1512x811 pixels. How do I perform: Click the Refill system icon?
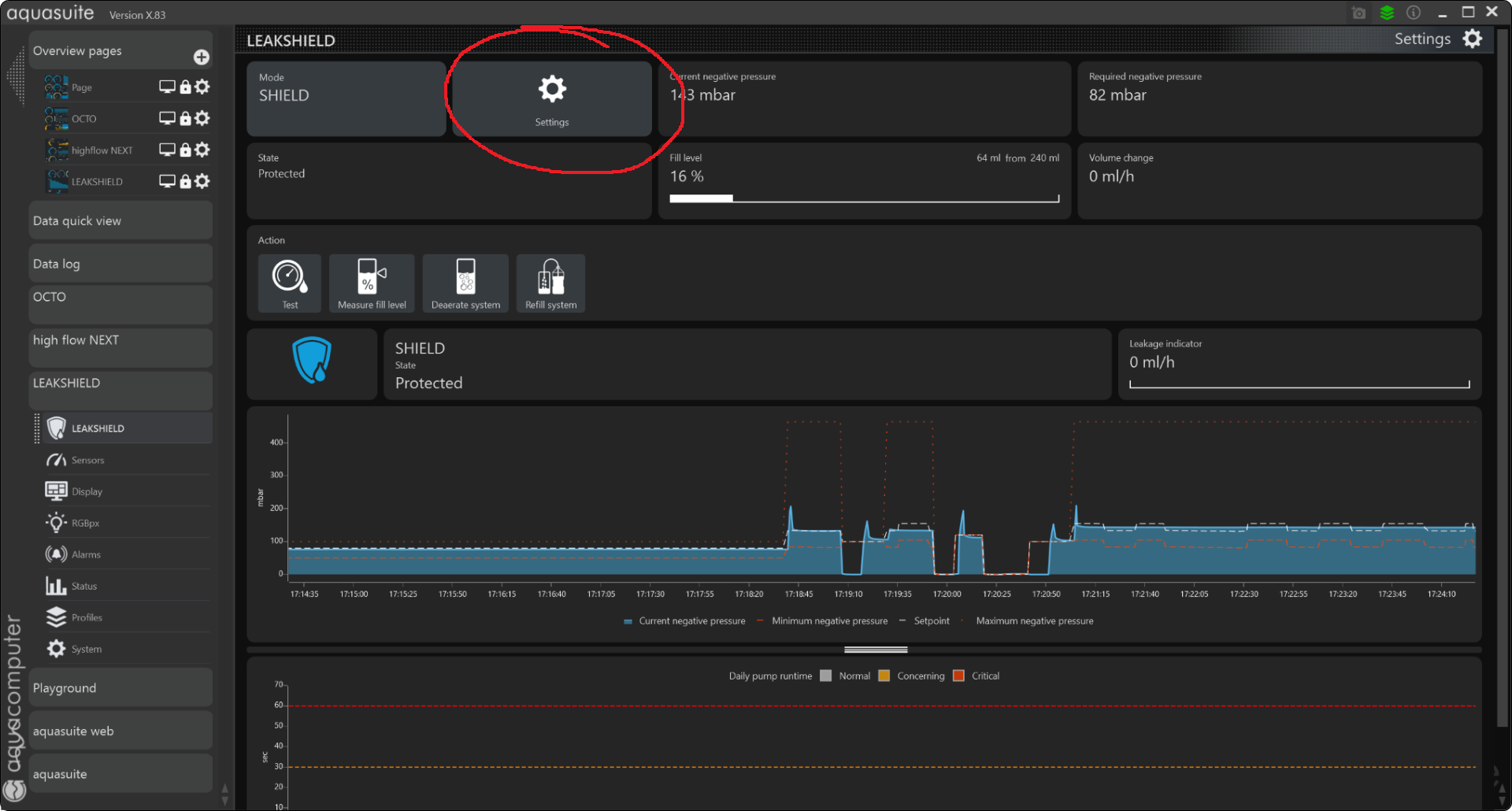550,283
